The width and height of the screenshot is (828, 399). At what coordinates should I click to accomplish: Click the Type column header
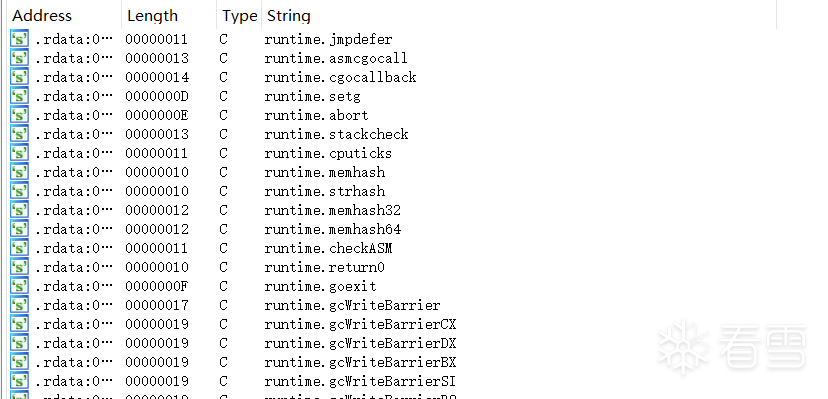click(239, 16)
